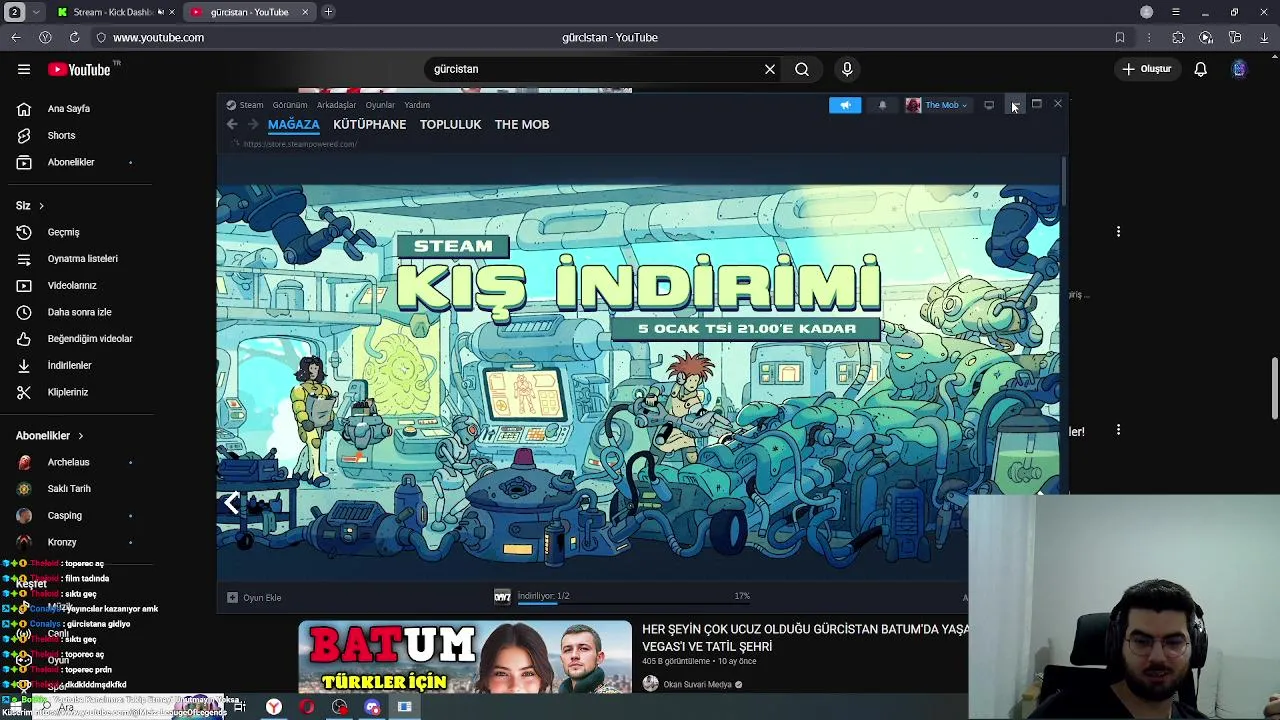Reload the YouTube page in the browser
The width and height of the screenshot is (1280, 720).
click(74, 37)
